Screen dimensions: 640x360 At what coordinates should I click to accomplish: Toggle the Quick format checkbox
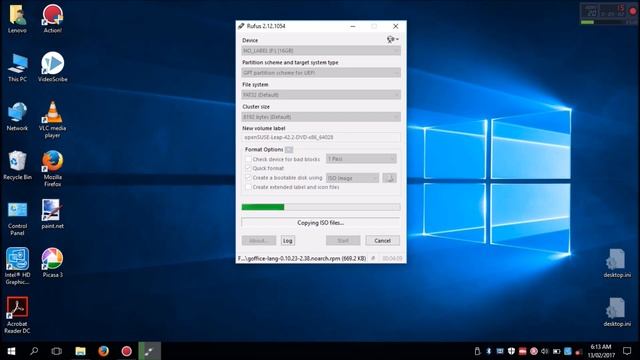click(248, 168)
